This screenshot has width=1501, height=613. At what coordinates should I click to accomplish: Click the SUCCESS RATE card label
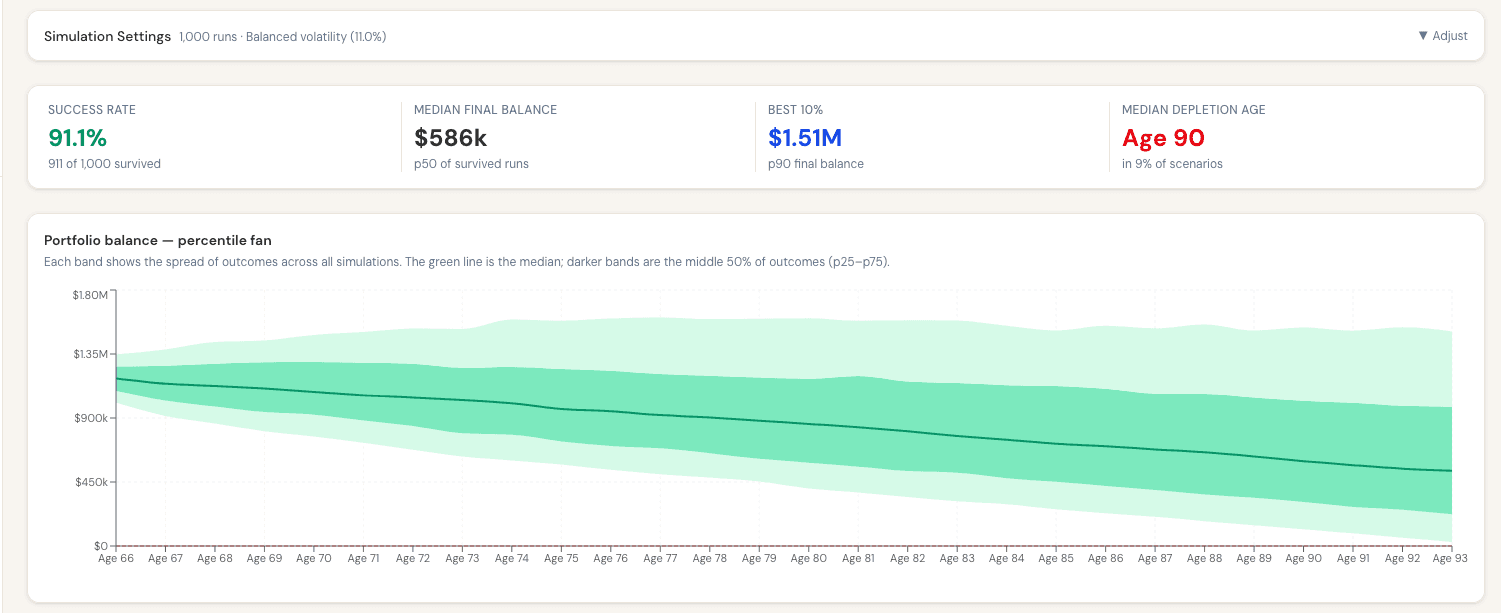coord(92,110)
